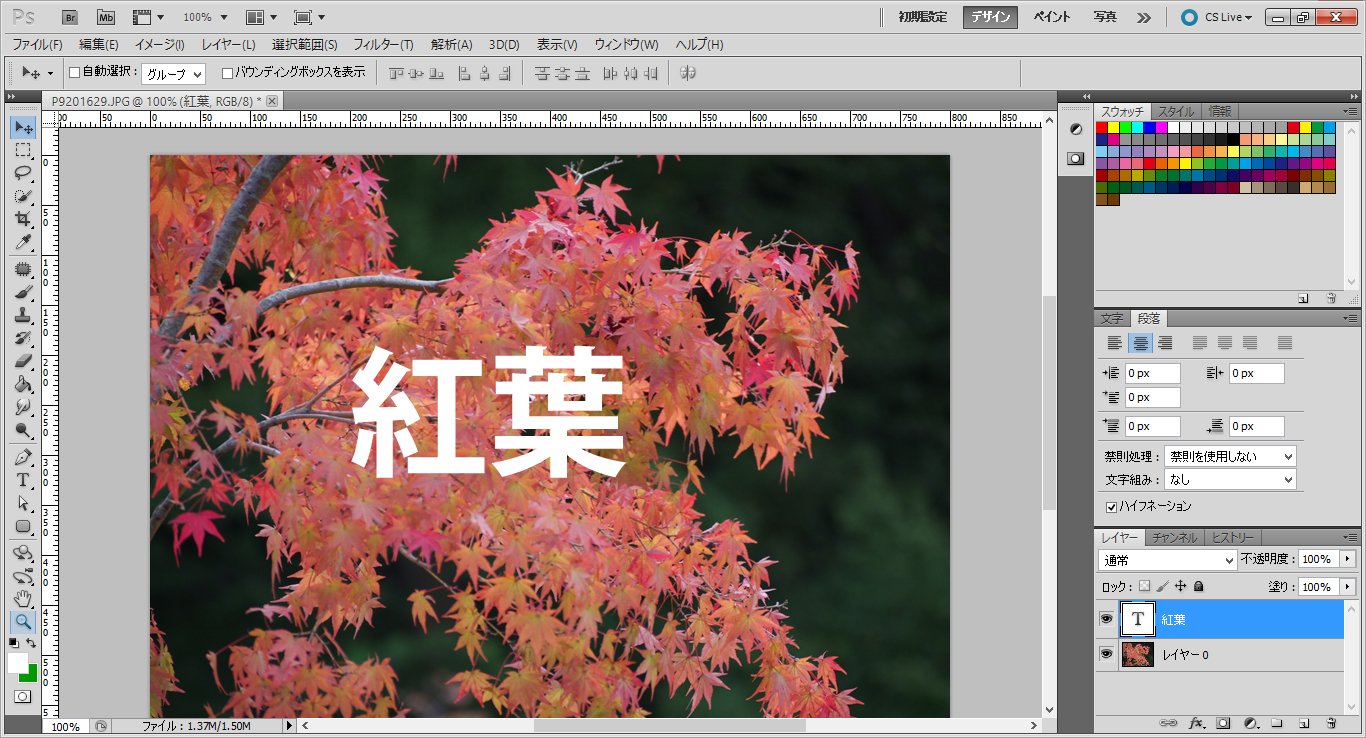
Task: Switch to the 写真 workspace
Action: (1105, 17)
